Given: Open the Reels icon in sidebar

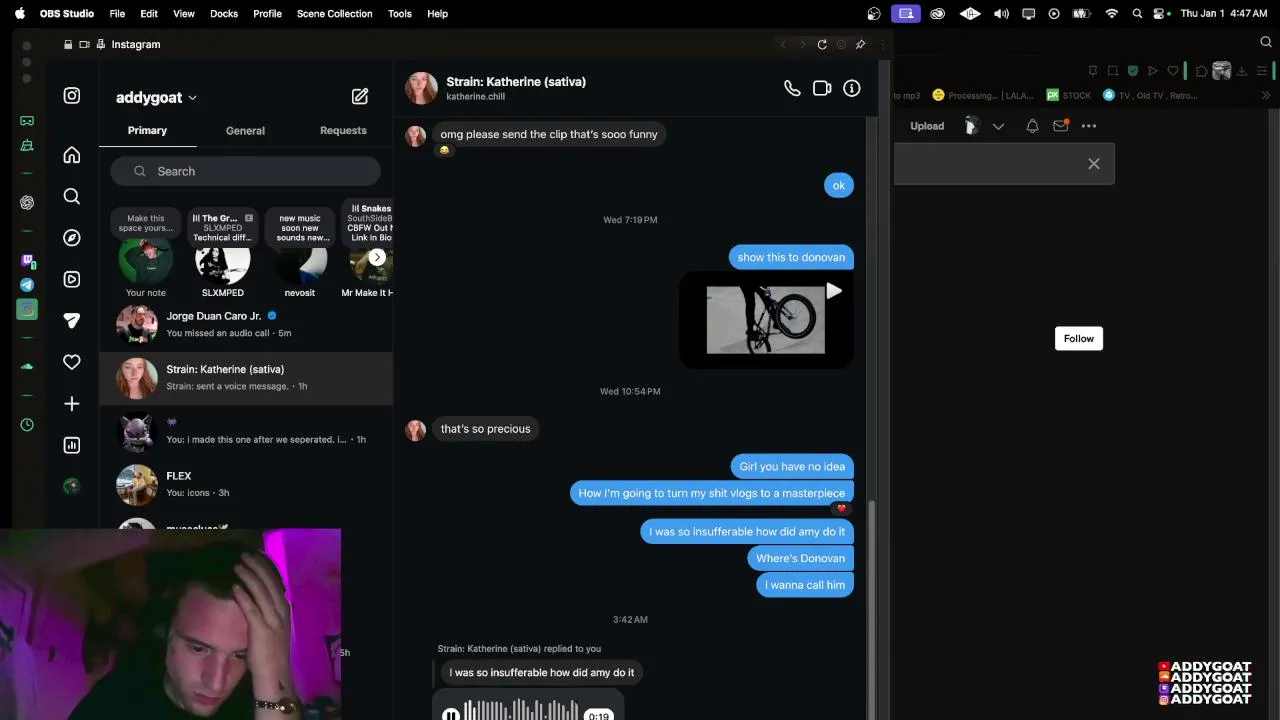Looking at the screenshot, I should click(x=72, y=279).
